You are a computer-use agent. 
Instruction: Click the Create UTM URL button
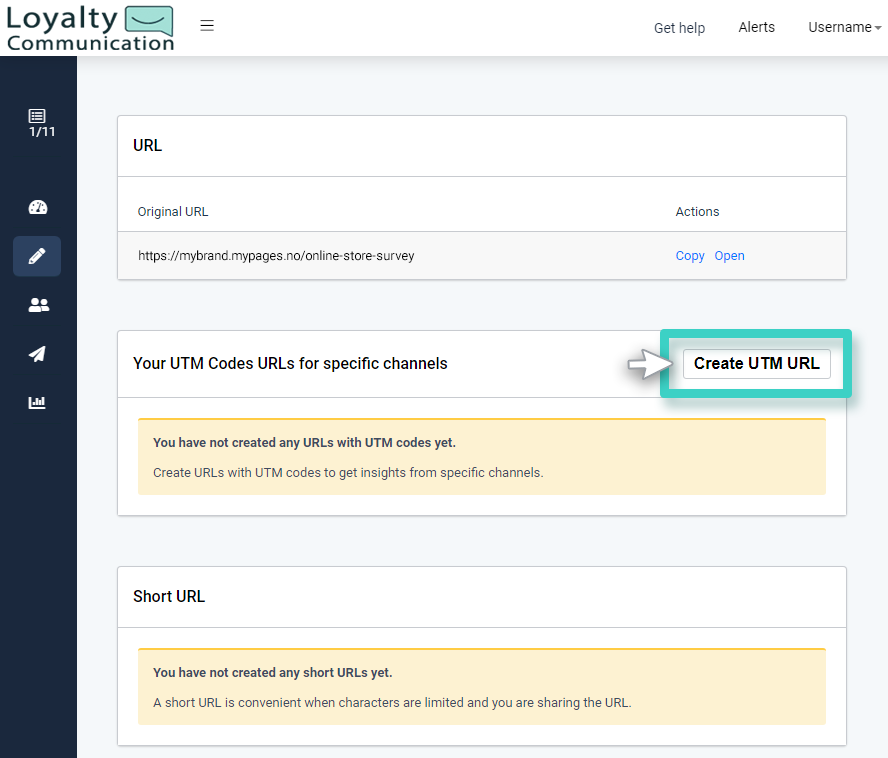point(756,363)
